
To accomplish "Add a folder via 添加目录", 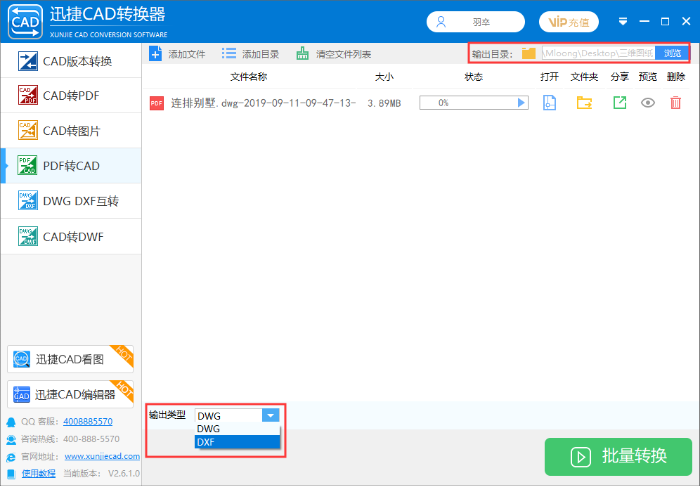I will pos(260,54).
